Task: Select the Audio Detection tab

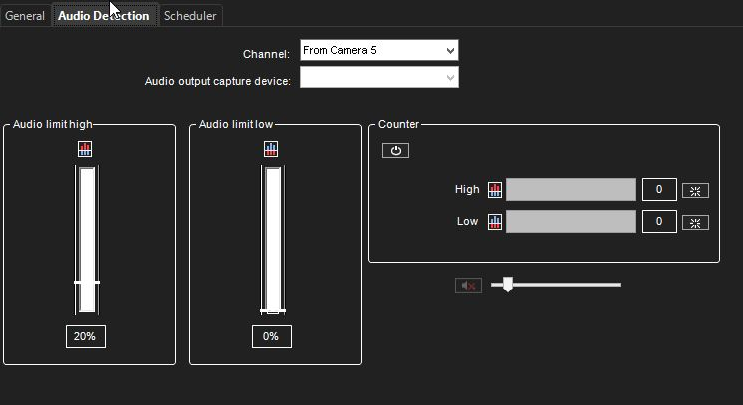Action: tap(104, 16)
